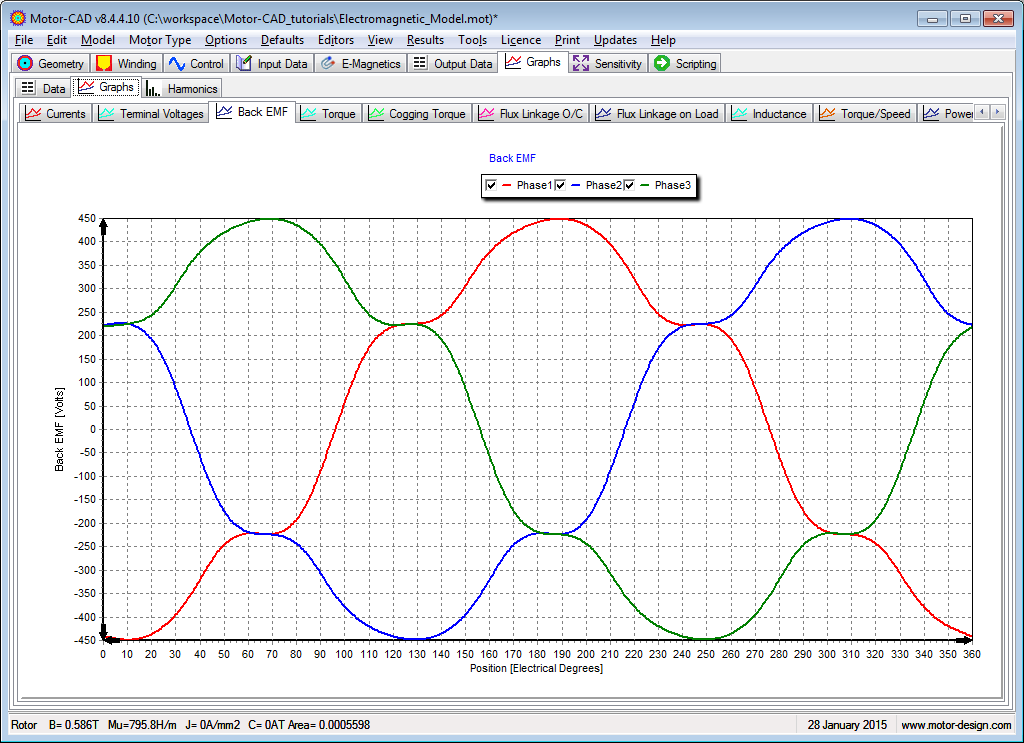Open the Motor Type menu
This screenshot has width=1024, height=743.
tap(160, 40)
